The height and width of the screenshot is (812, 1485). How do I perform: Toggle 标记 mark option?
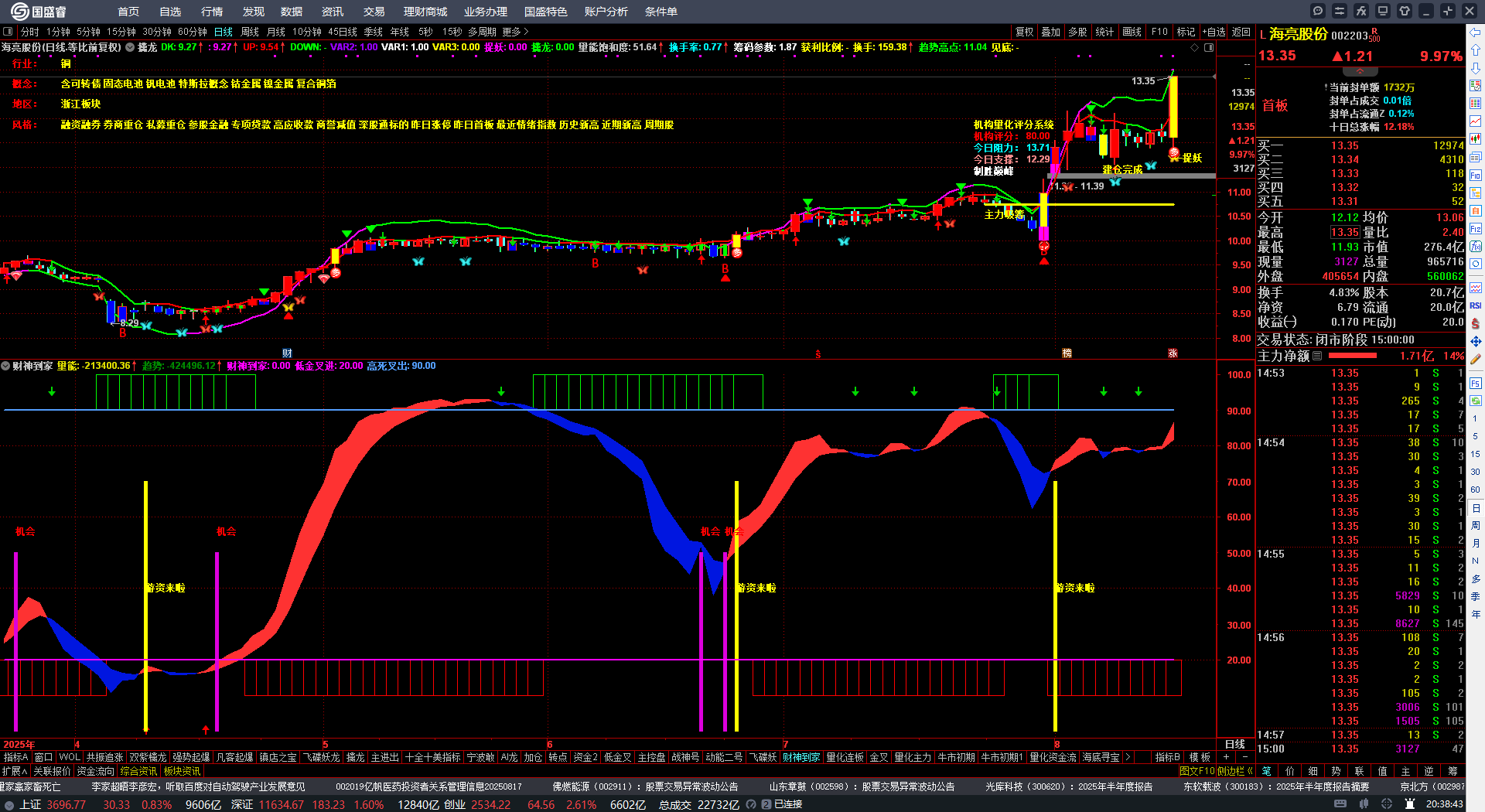pos(1186,32)
